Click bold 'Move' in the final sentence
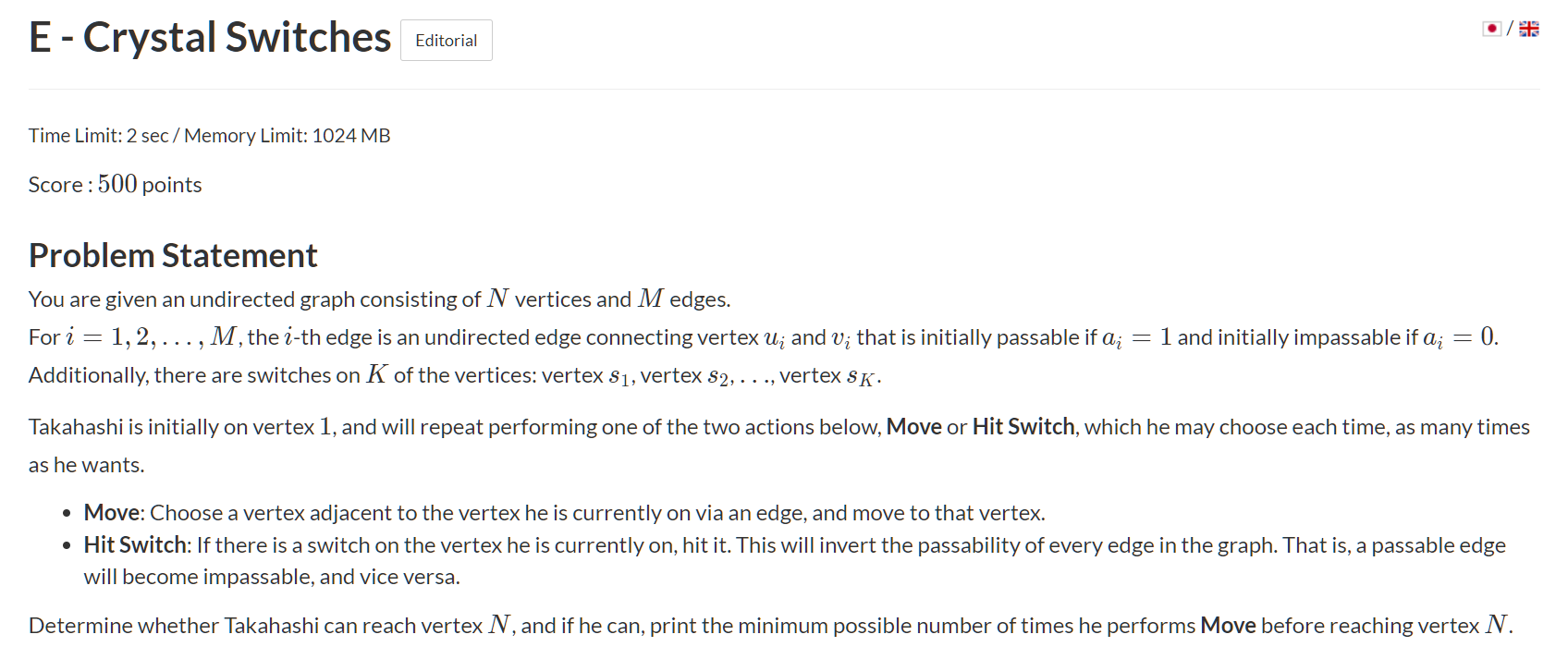Image resolution: width=1568 pixels, height=659 pixels. (x=1228, y=626)
